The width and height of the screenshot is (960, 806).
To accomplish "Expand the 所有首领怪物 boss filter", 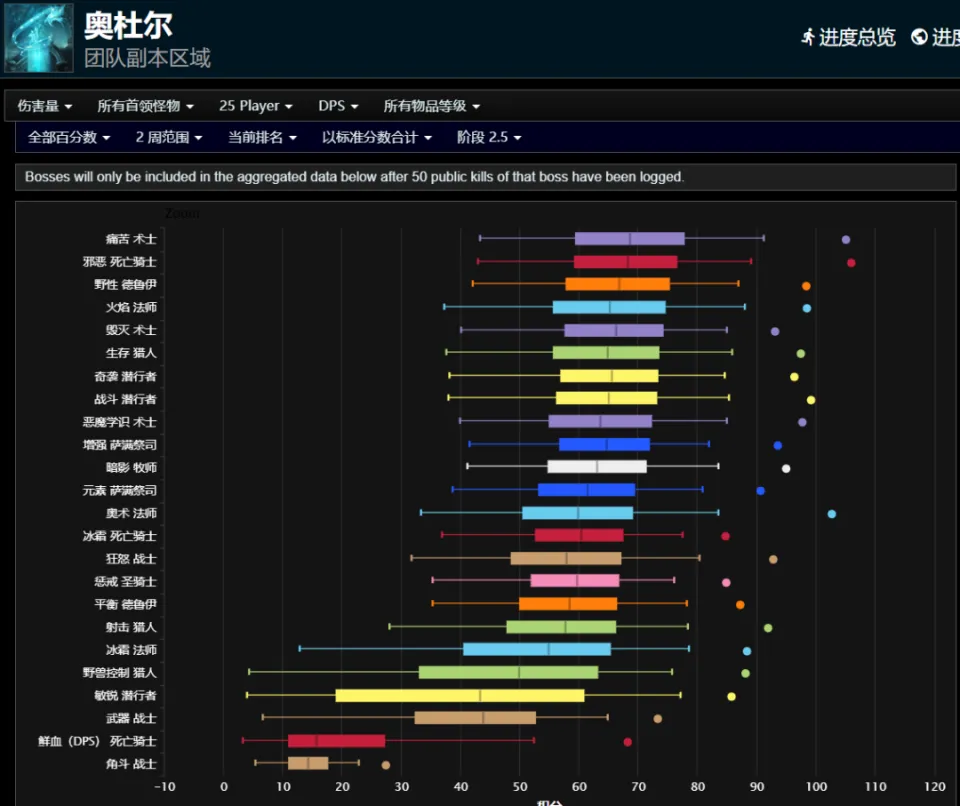I will tap(145, 106).
